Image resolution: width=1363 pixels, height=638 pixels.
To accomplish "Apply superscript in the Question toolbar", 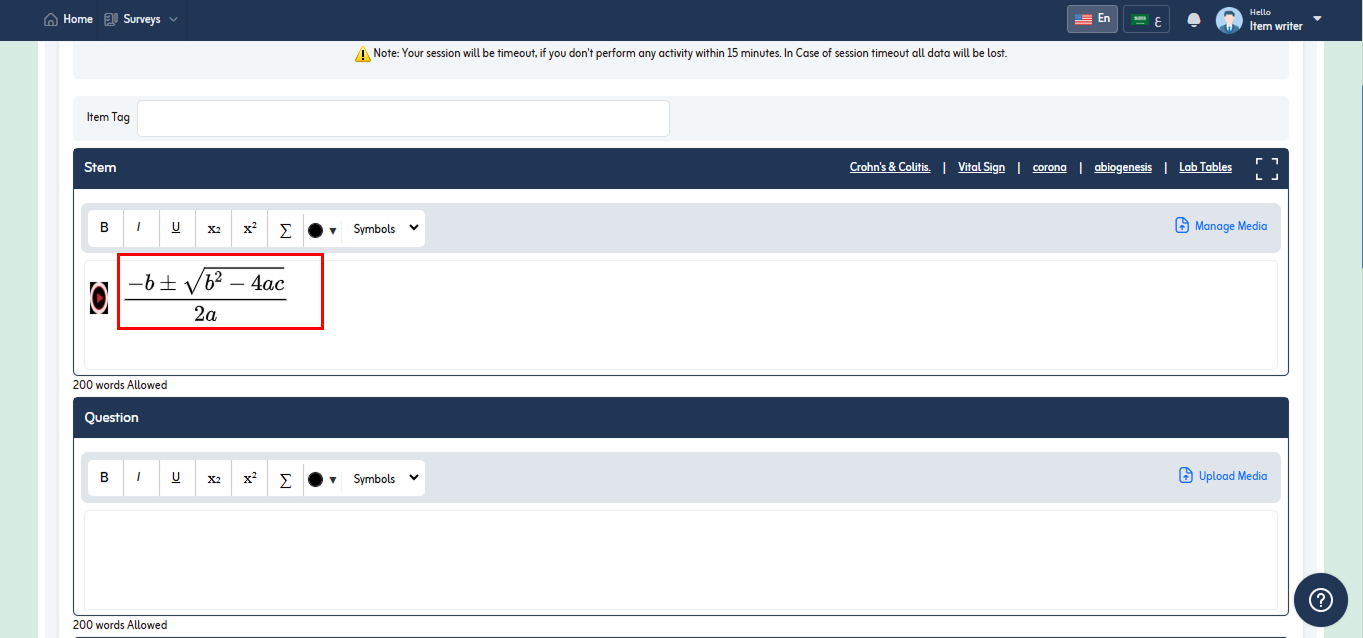I will click(x=250, y=478).
